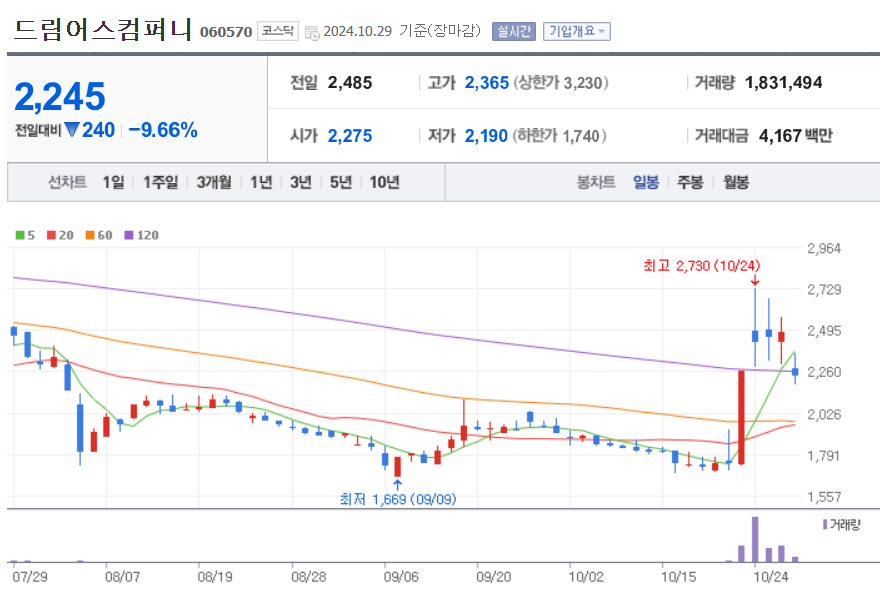Click the trading value 4,167 백만
The height and width of the screenshot is (609, 880).
796,136
